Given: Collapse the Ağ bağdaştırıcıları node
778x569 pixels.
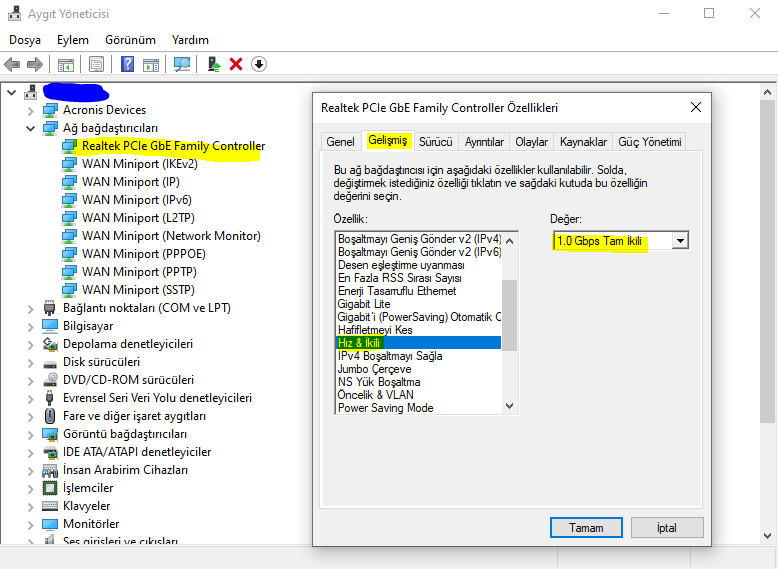Looking at the screenshot, I should click(x=31, y=128).
